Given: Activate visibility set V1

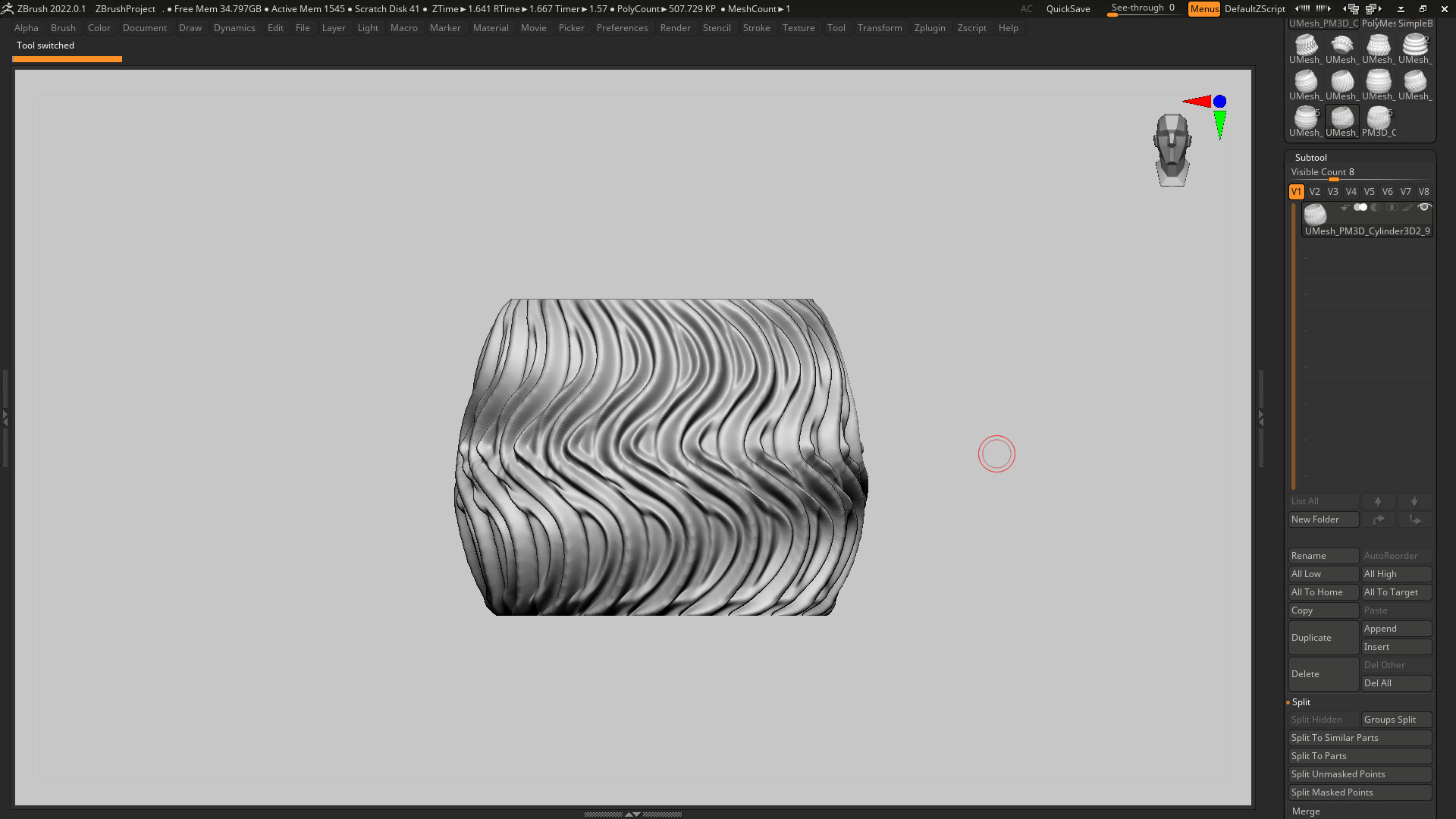Looking at the screenshot, I should click(x=1296, y=192).
